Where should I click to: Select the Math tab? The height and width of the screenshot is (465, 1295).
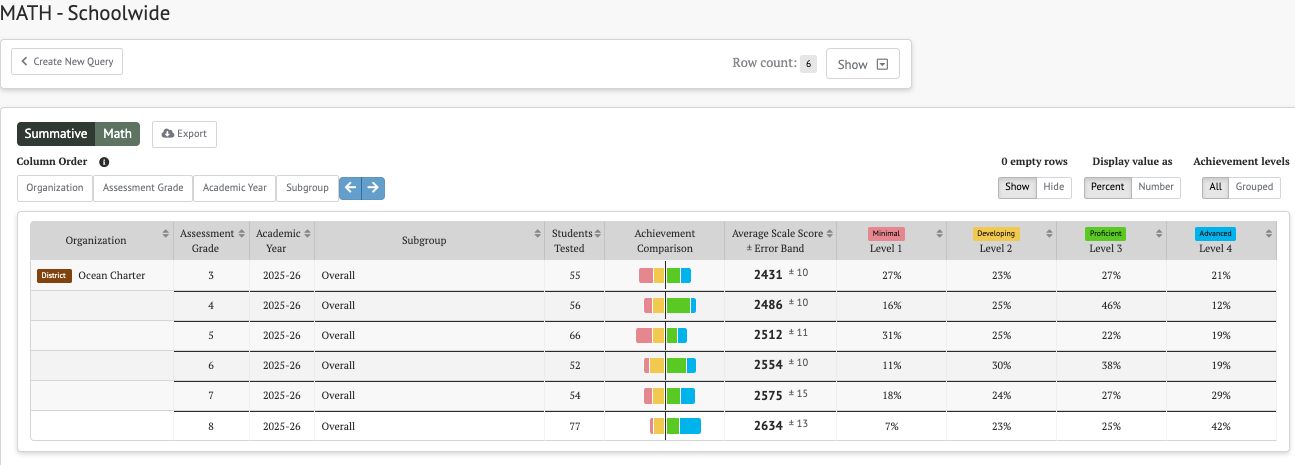click(118, 134)
